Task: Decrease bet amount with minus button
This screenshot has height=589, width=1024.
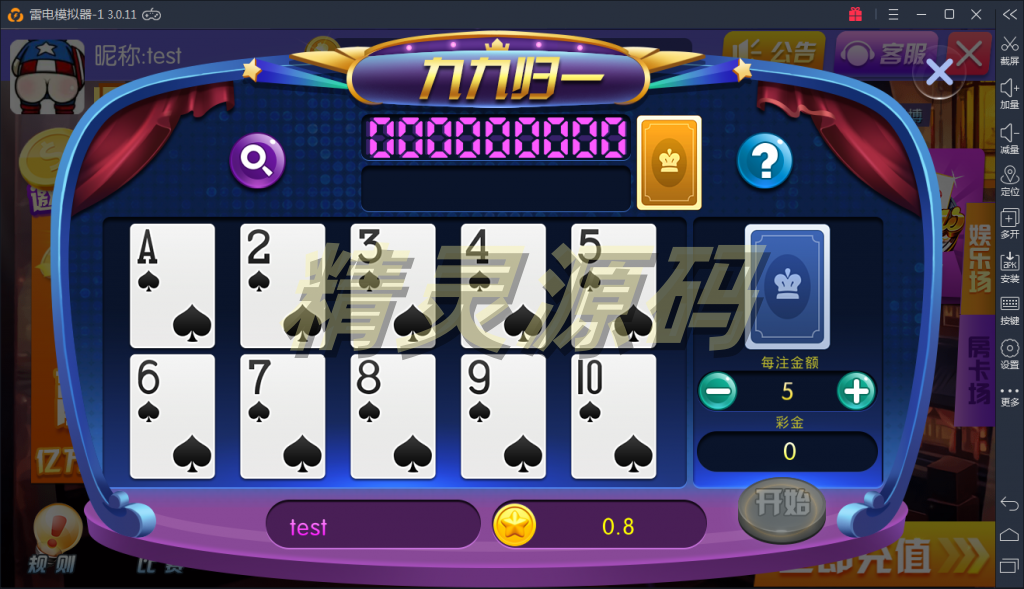Action: pyautogui.click(x=718, y=391)
